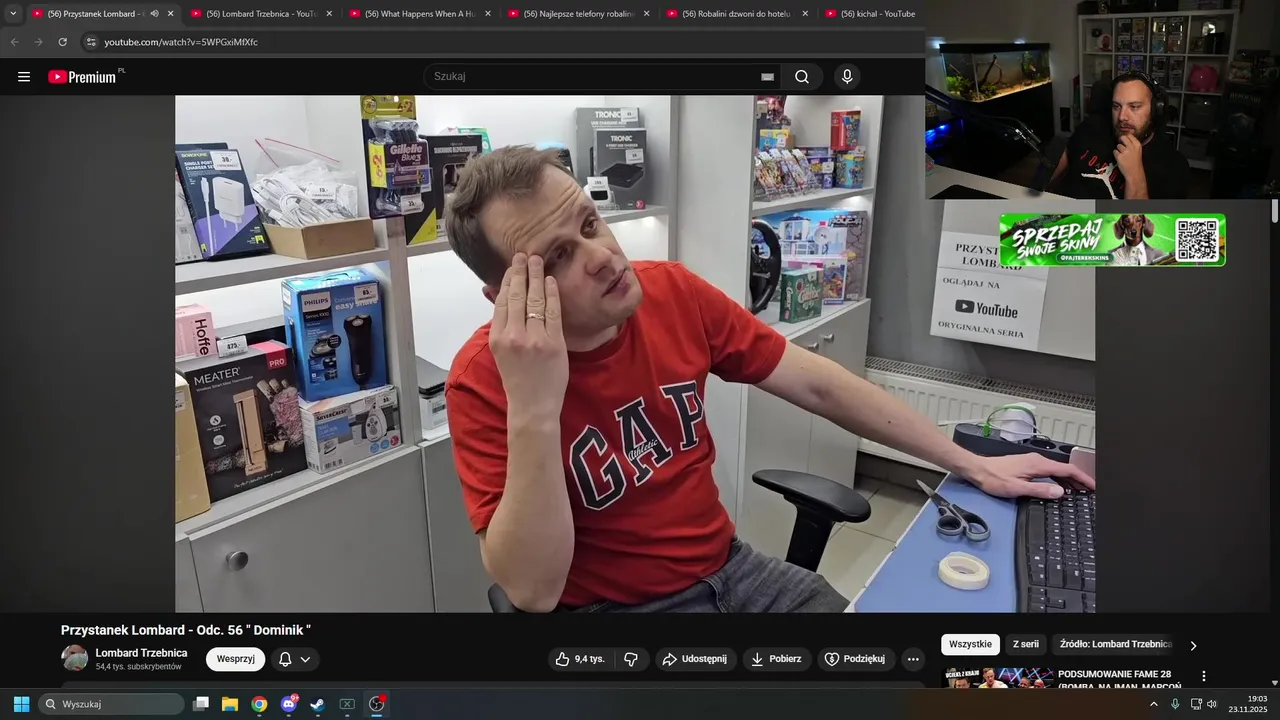The width and height of the screenshot is (1280, 720).
Task: Open Task View on taskbar
Action: coord(201,704)
